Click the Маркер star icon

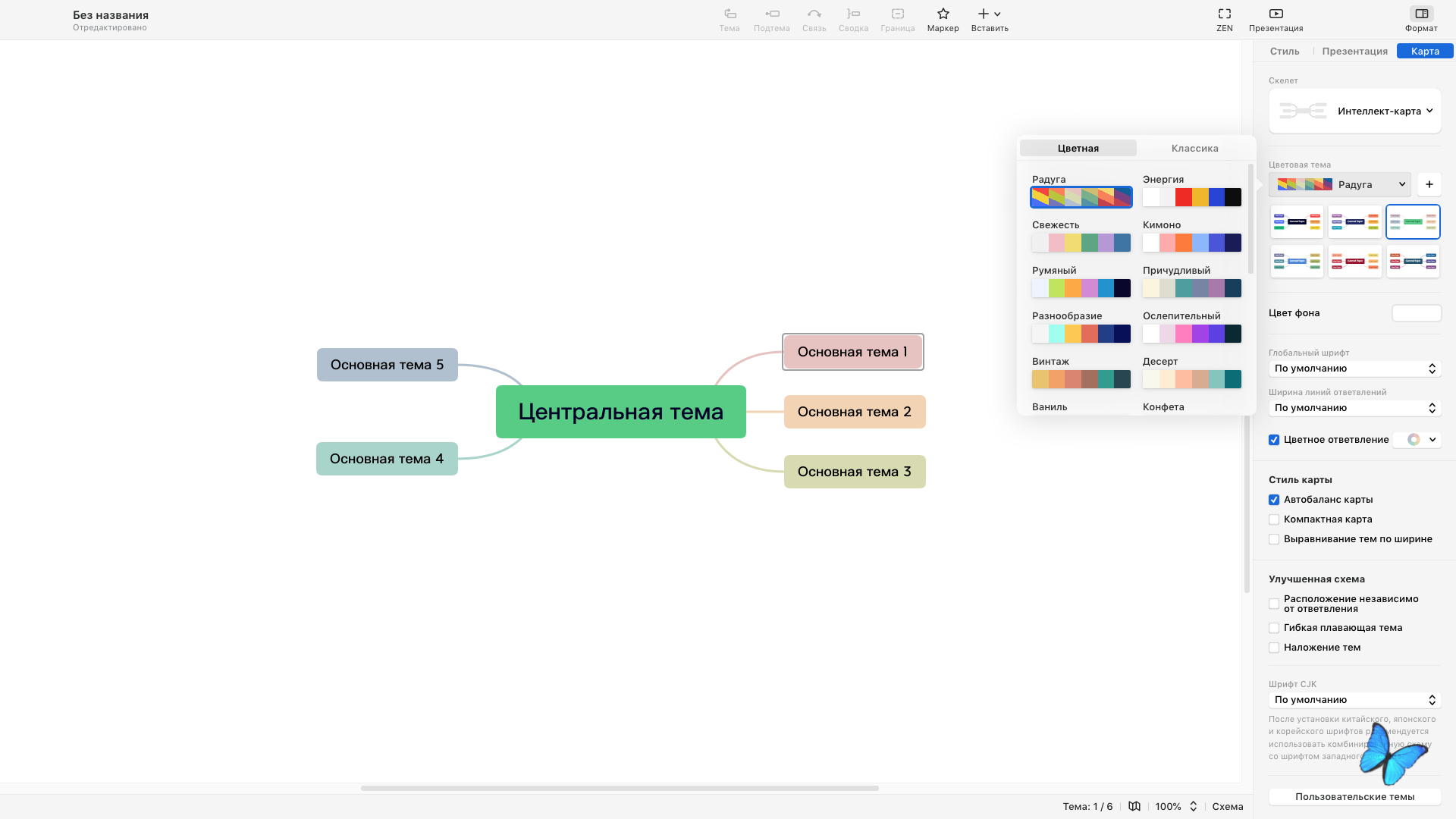943,14
